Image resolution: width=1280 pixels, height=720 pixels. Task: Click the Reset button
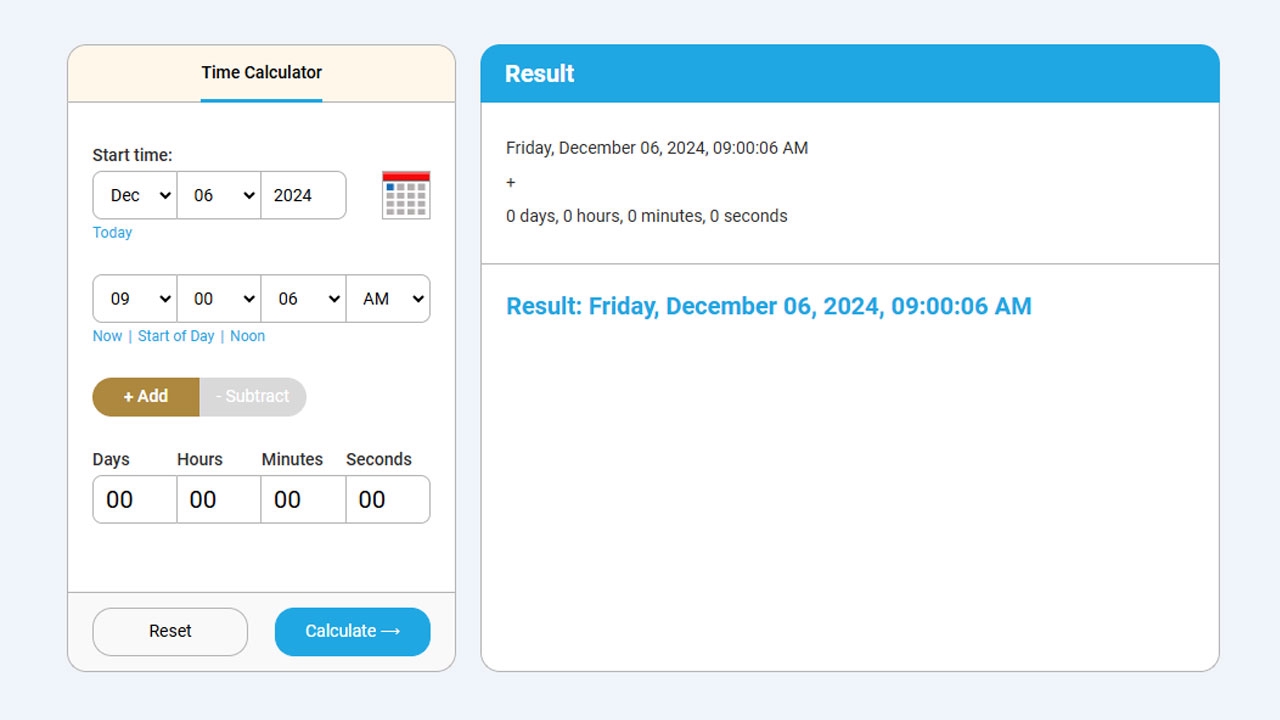point(170,632)
